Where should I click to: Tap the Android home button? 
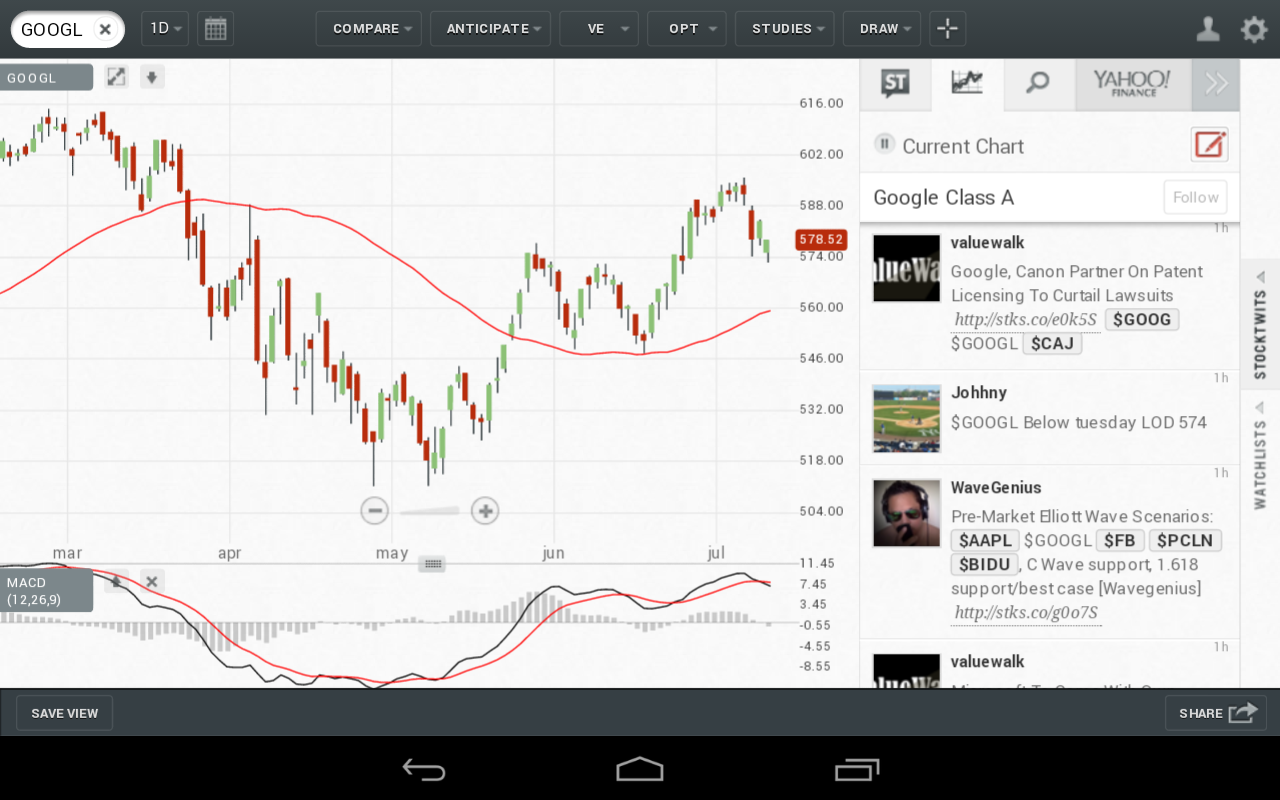click(x=640, y=769)
